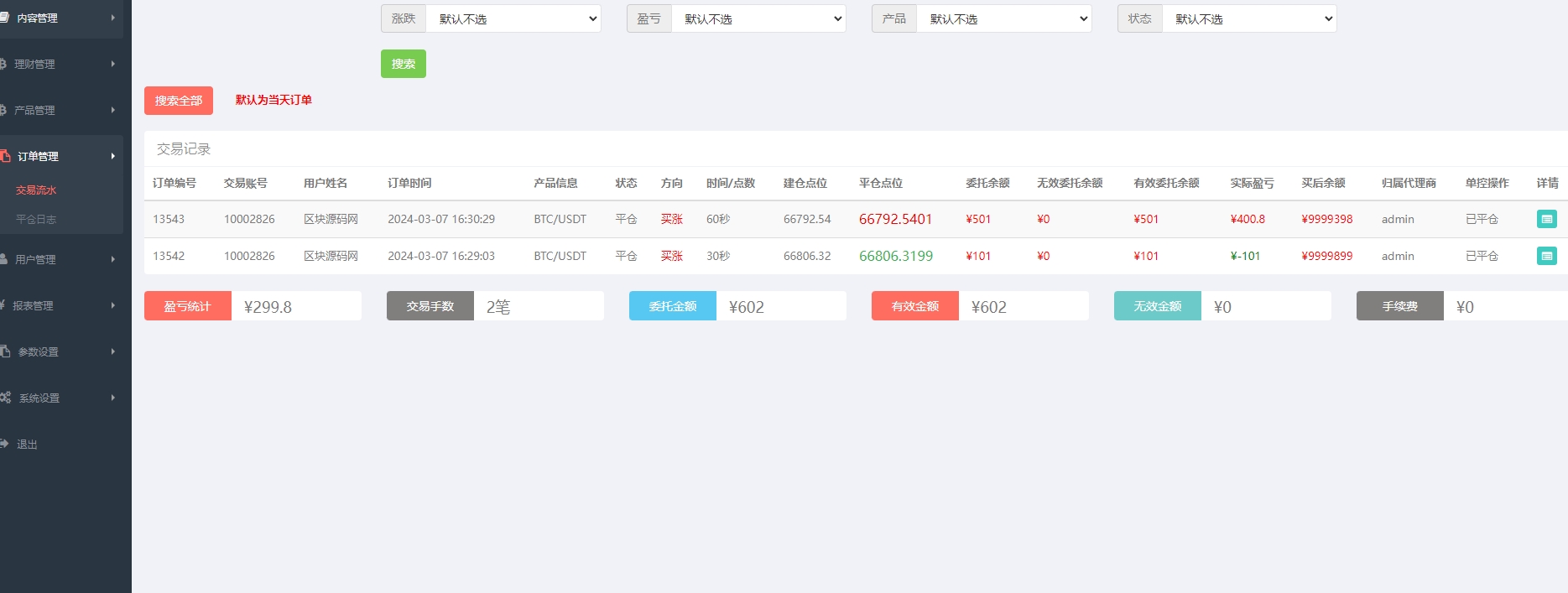Viewport: 1568px width, 593px height.
Task: Open the 产品 dropdown
Action: [1004, 18]
